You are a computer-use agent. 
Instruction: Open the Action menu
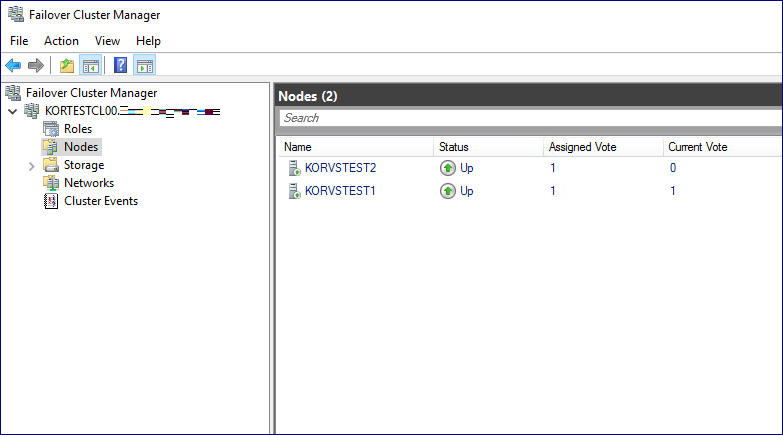[61, 41]
